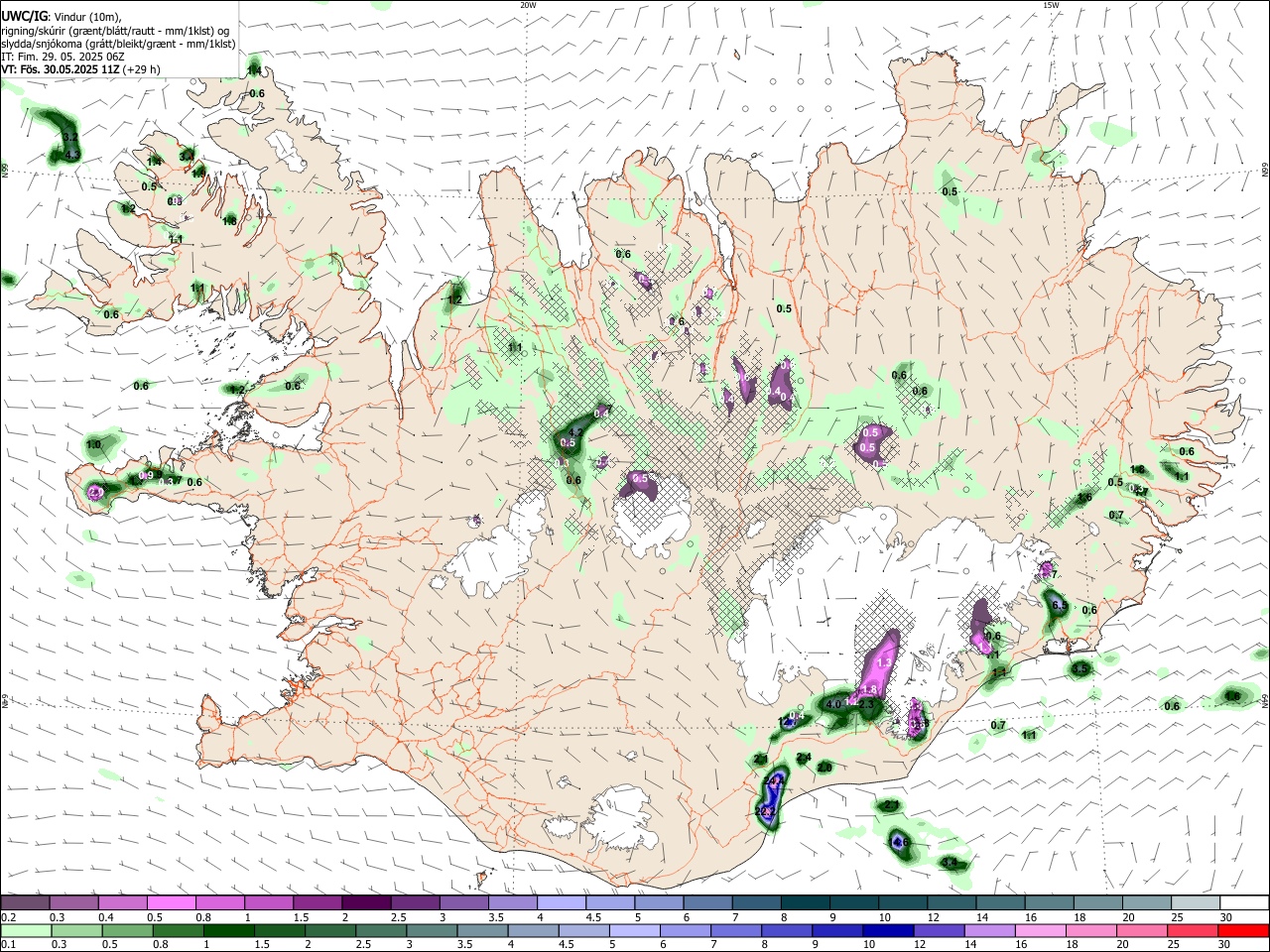Click the "0.1" label in rain scale legend
Viewport: 1270px width, 952px height.
[x=8, y=945]
